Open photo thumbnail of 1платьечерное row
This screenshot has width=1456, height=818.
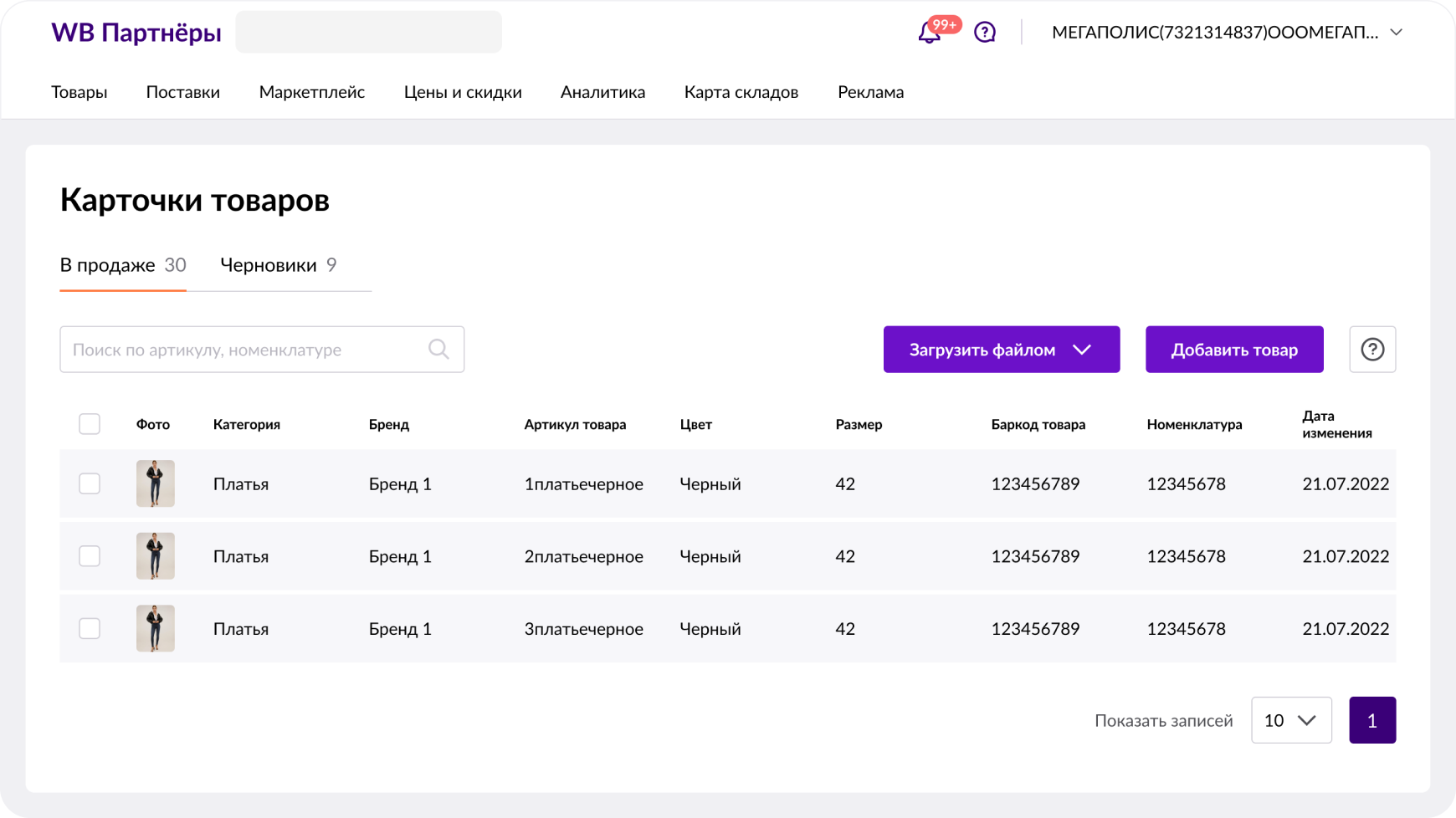point(156,483)
